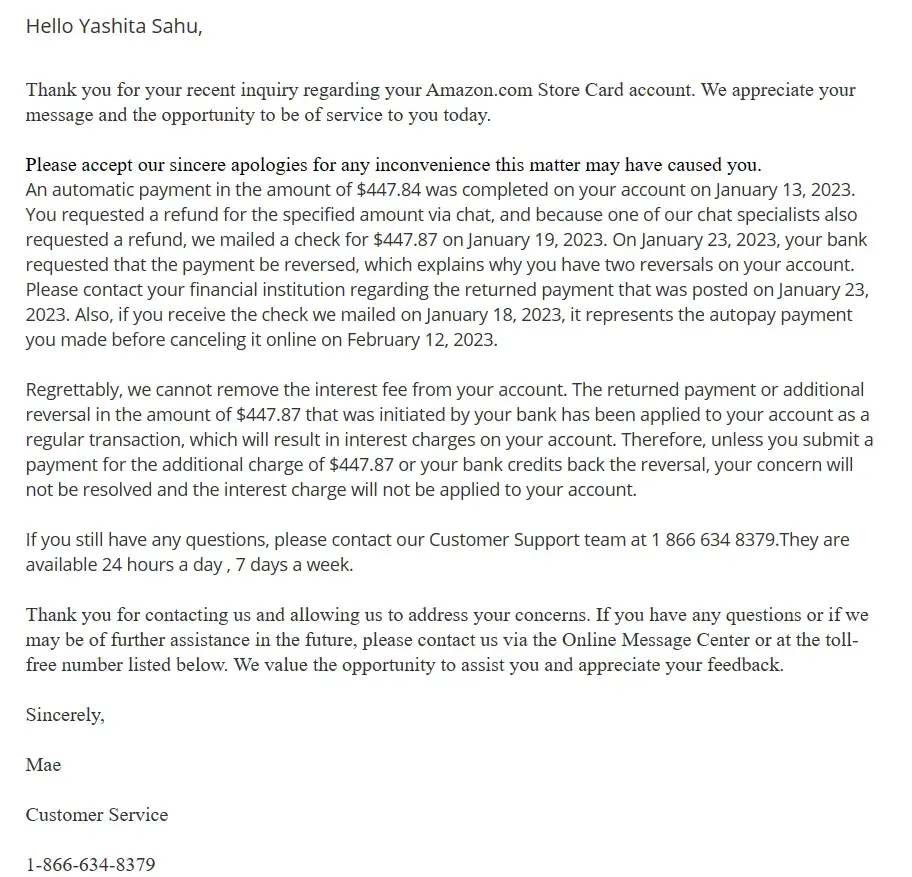
Task: Click the bold sincere apologies sentence
Action: pos(393,165)
